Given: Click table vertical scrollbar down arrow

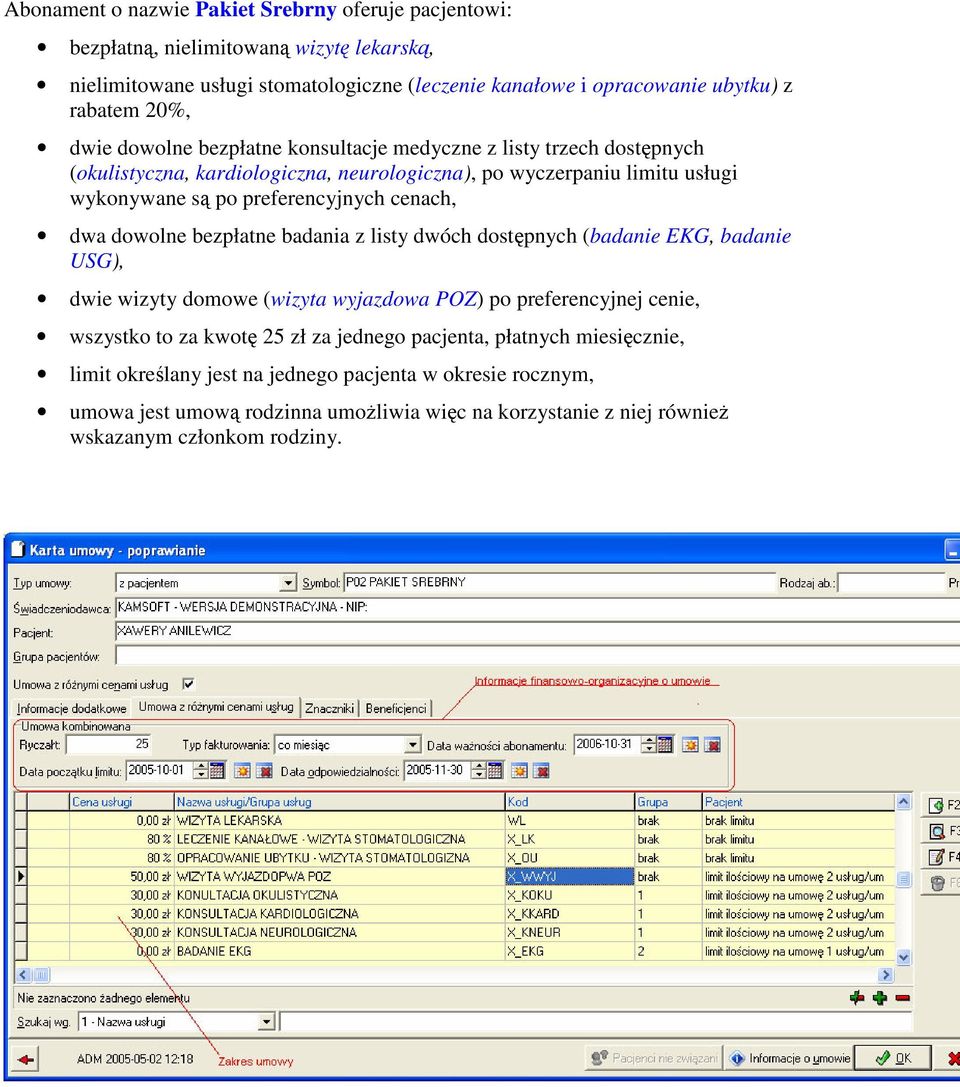Looking at the screenshot, I should [x=904, y=957].
